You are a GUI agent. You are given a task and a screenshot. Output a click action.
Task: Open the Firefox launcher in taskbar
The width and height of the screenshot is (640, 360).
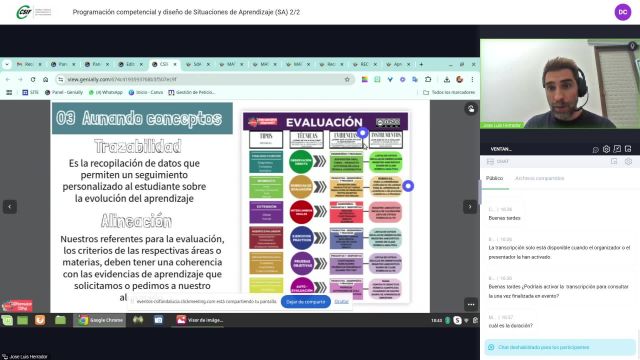click(40, 320)
